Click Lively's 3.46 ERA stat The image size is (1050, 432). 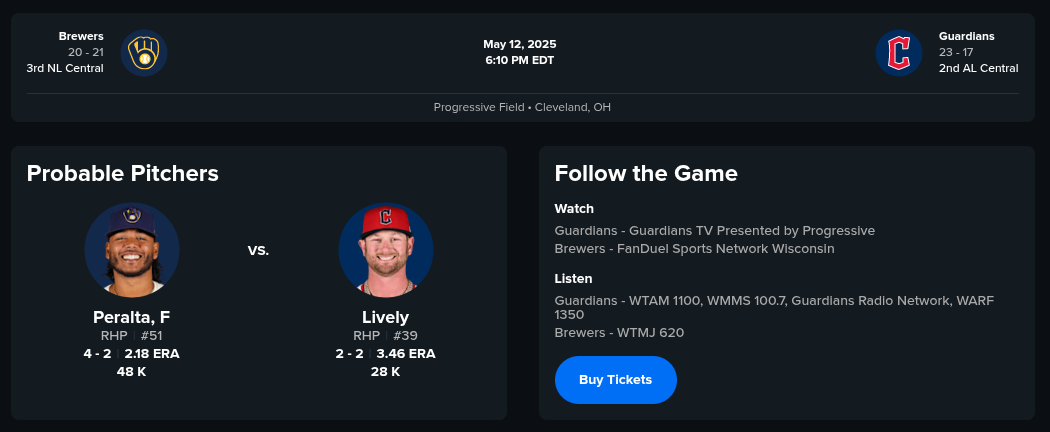coord(406,353)
